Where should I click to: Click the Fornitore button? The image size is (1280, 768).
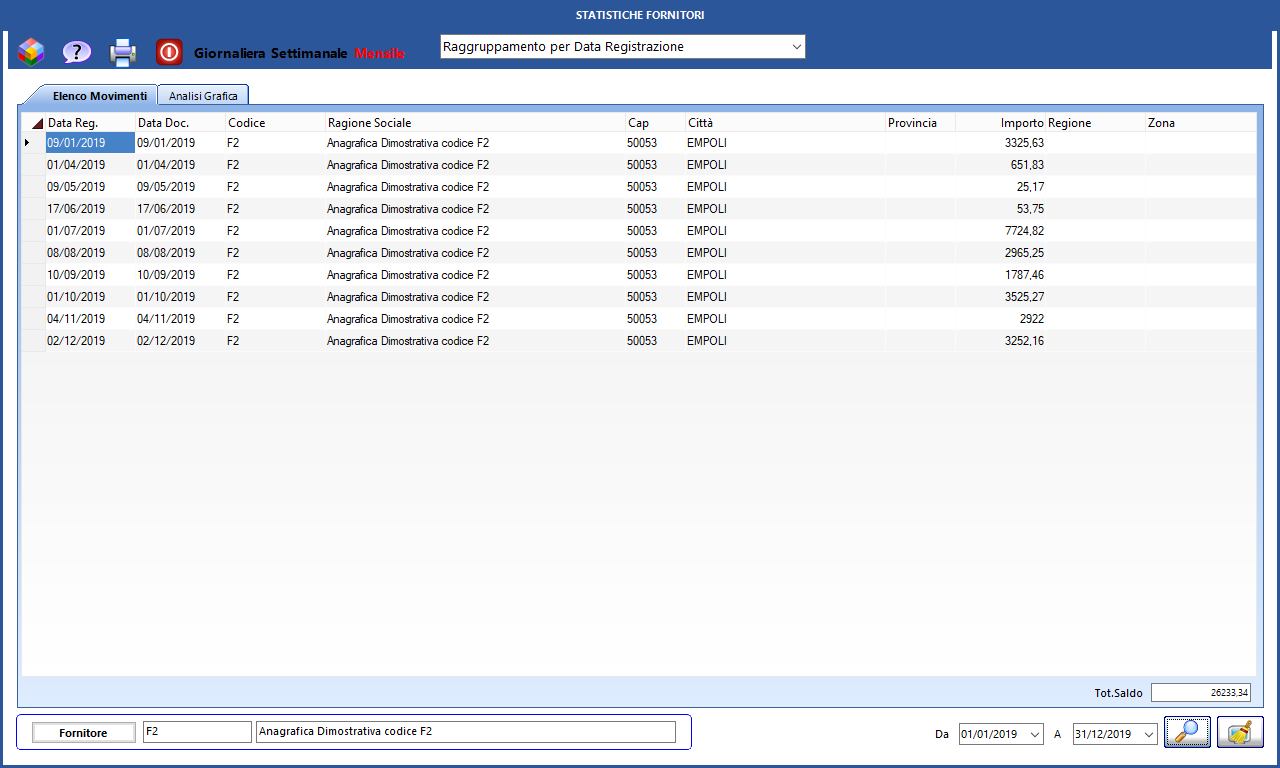[83, 733]
